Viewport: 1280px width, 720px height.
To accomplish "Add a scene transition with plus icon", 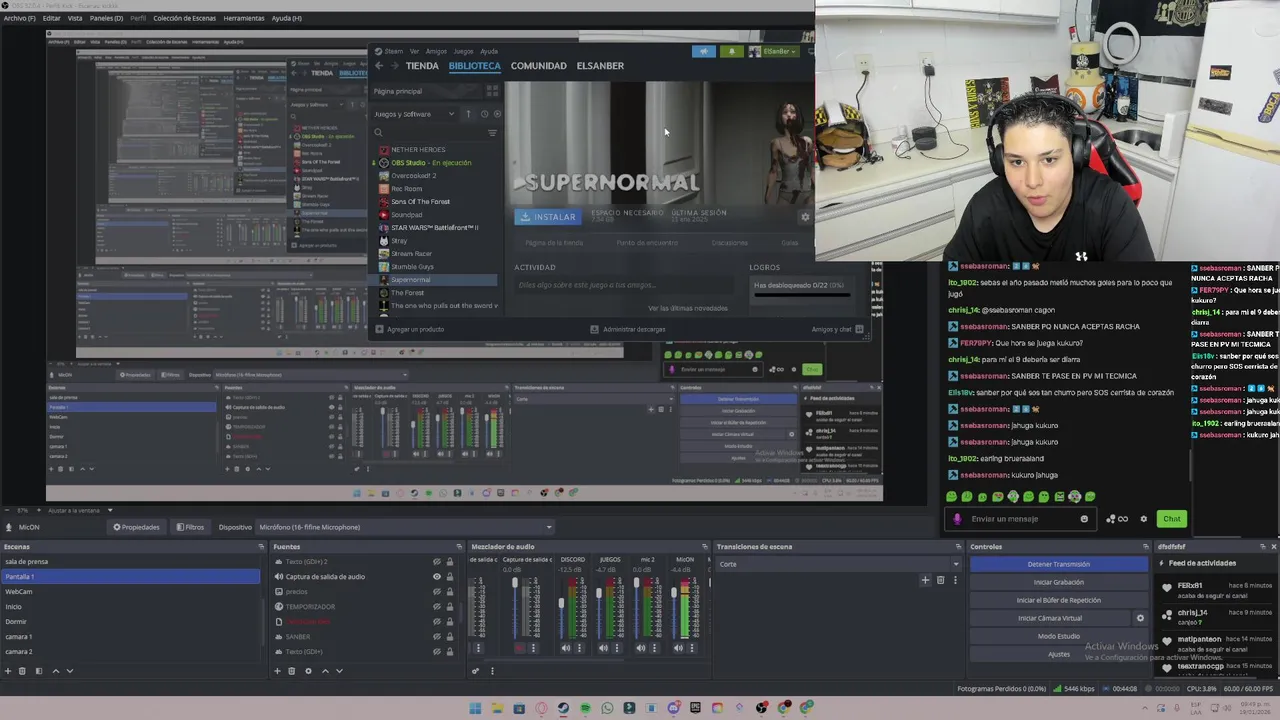I will click(925, 580).
